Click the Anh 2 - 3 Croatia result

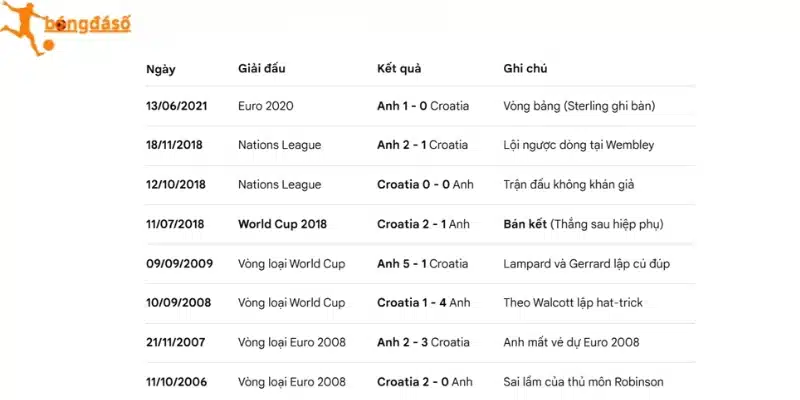[x=423, y=342]
